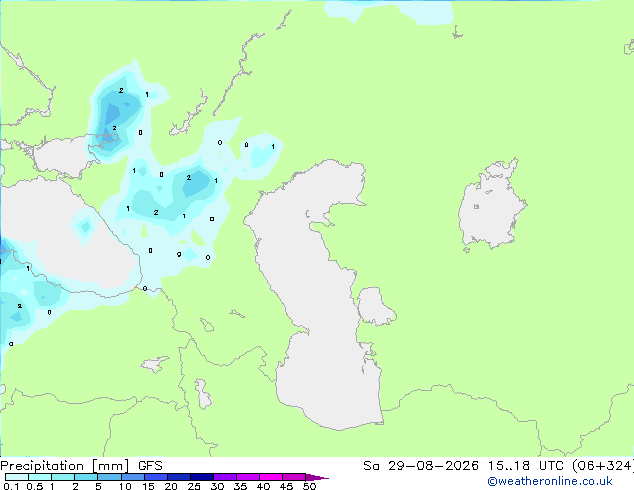This screenshot has width=634, height=490.
Task: Pick the 45–50 mm legend swatch
Action: 294,477
